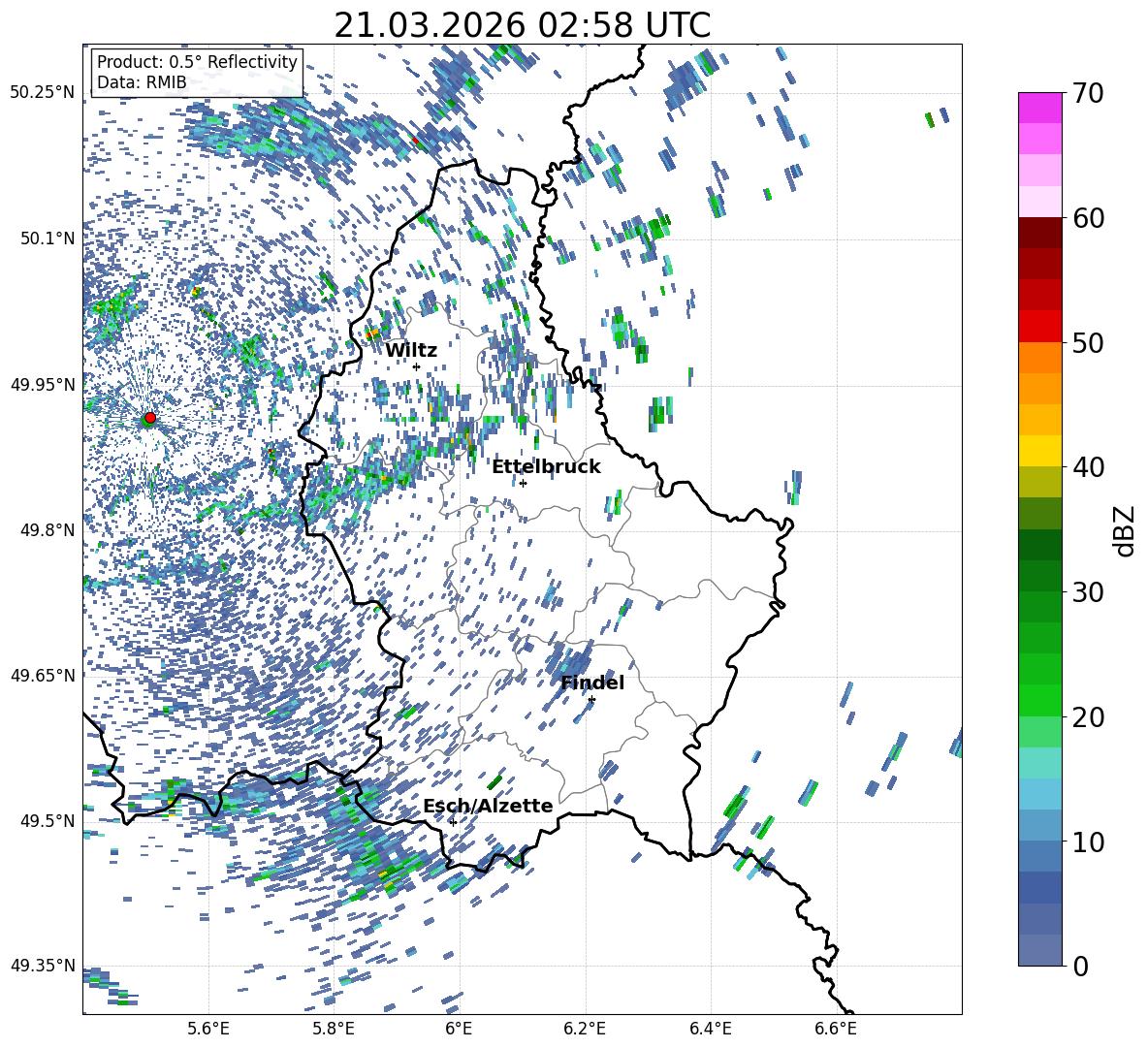Click the 6.2°E longitude tick label

point(585,1029)
